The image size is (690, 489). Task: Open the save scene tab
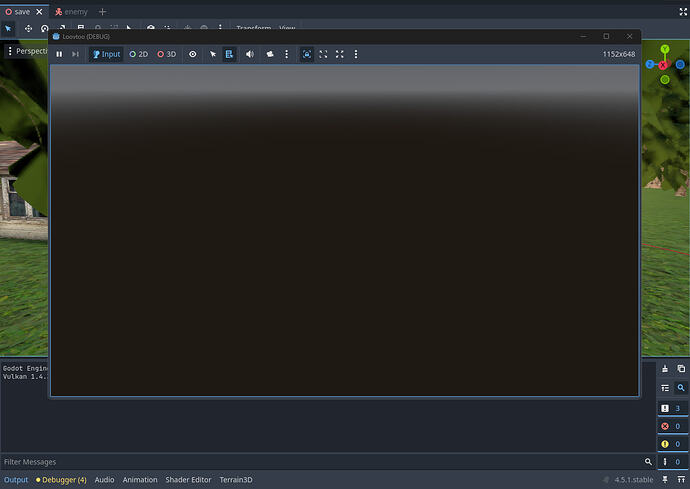click(22, 11)
